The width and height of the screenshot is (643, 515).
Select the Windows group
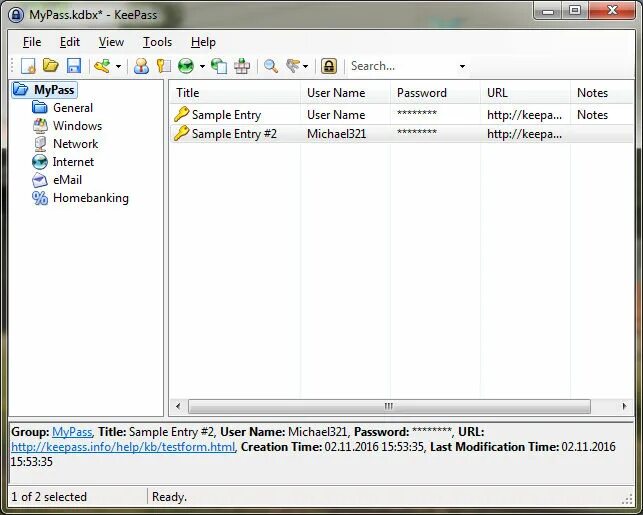coord(78,126)
